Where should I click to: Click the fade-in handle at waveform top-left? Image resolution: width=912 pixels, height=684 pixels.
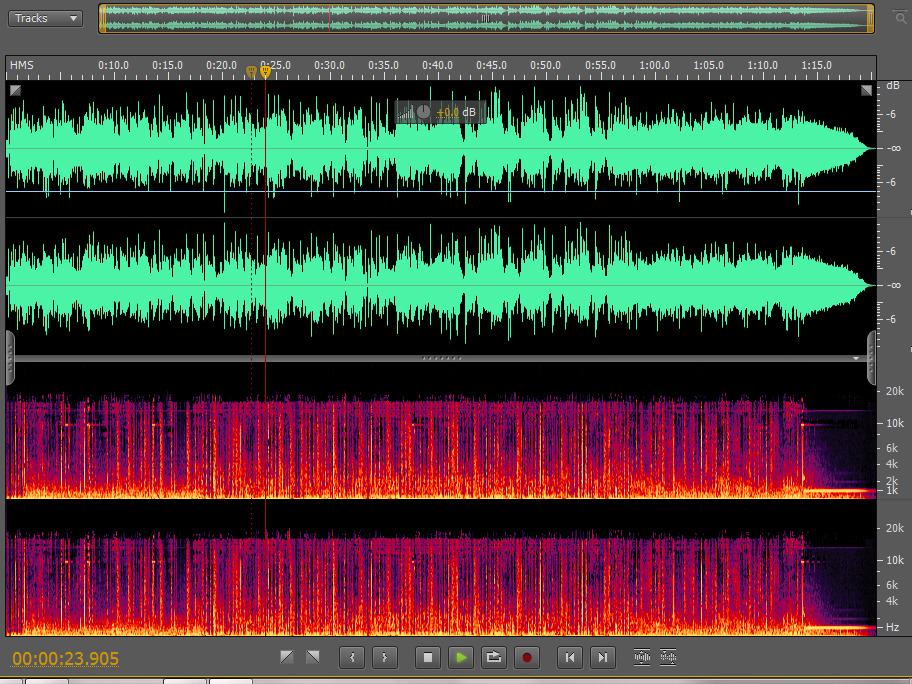coord(15,90)
